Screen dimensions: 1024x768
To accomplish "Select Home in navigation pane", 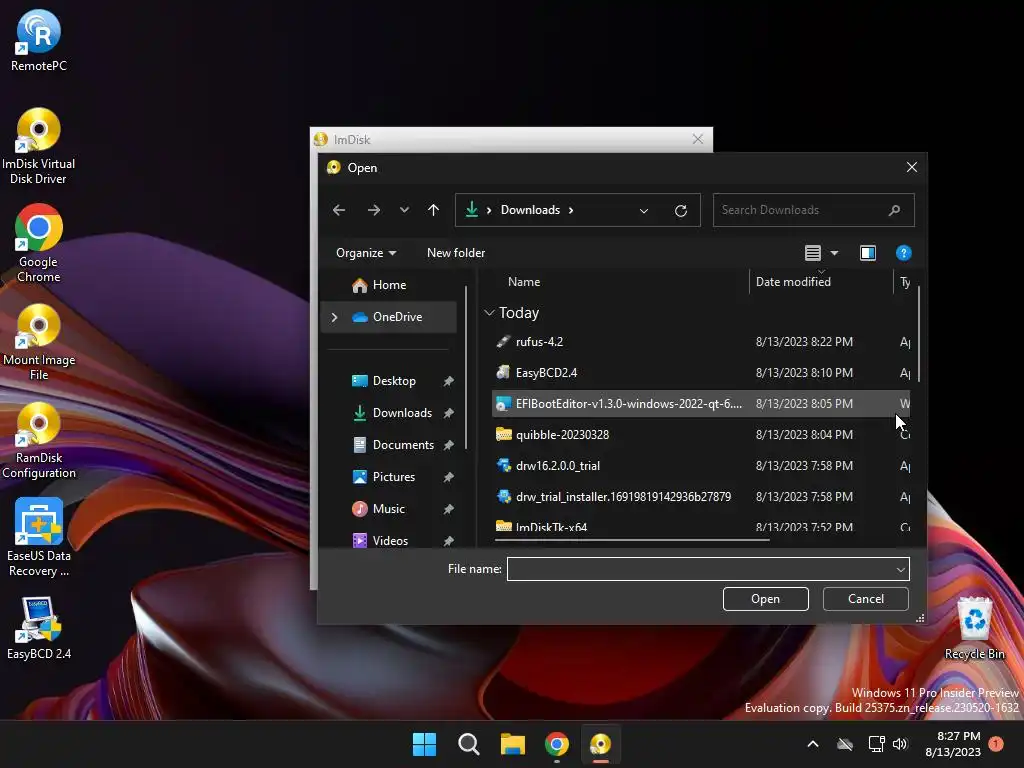I will click(x=390, y=285).
